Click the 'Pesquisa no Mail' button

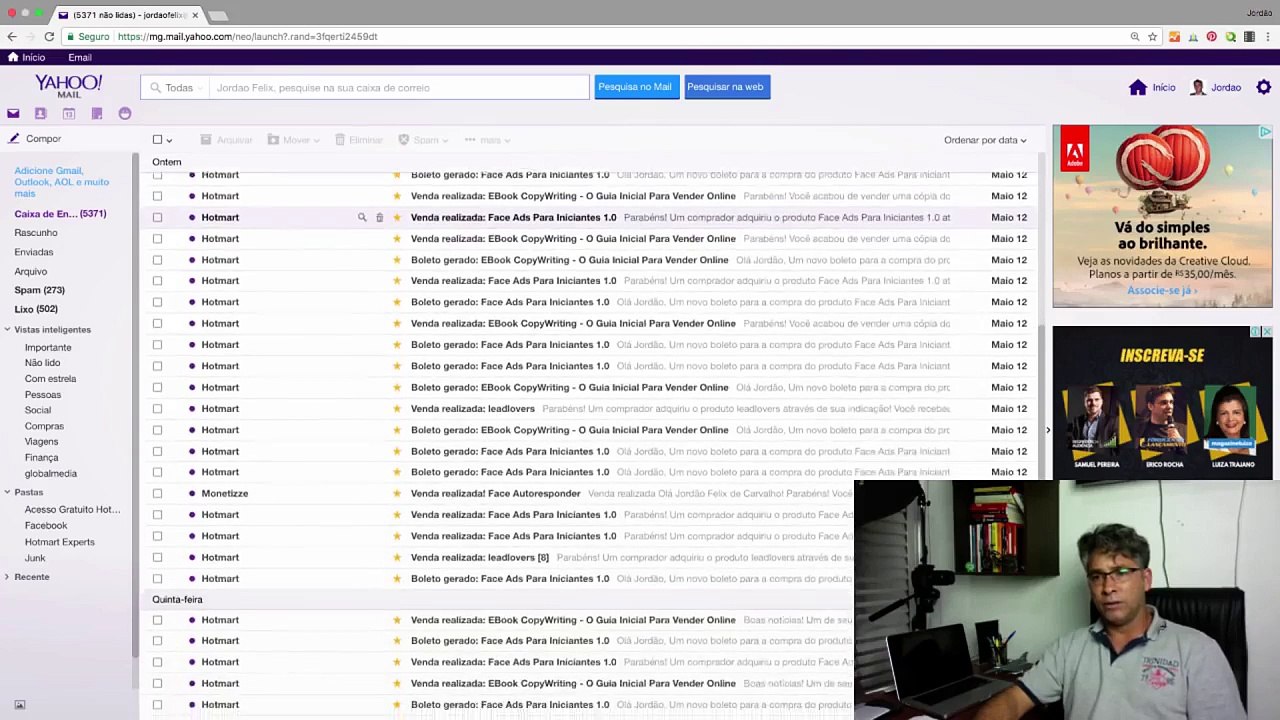click(x=635, y=87)
